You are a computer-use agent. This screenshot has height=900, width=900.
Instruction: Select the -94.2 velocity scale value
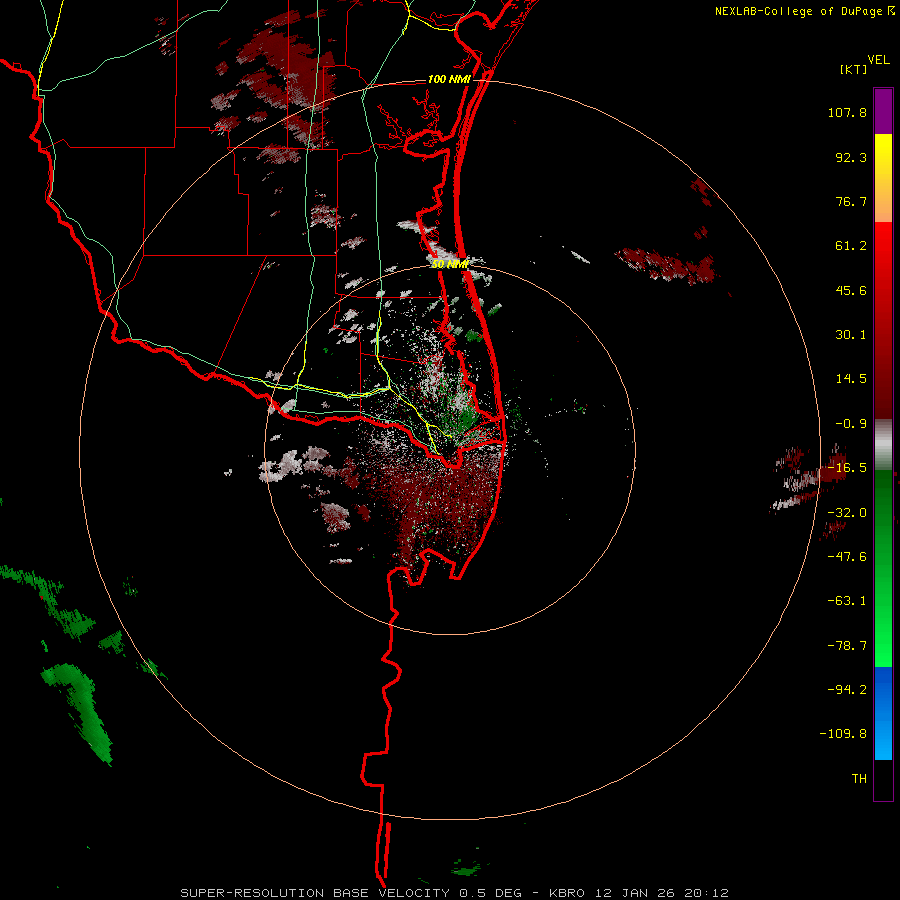coord(847,689)
